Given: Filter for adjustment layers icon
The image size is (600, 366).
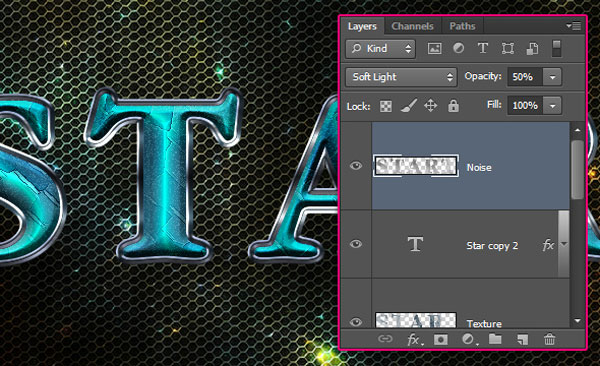Looking at the screenshot, I should [x=458, y=48].
